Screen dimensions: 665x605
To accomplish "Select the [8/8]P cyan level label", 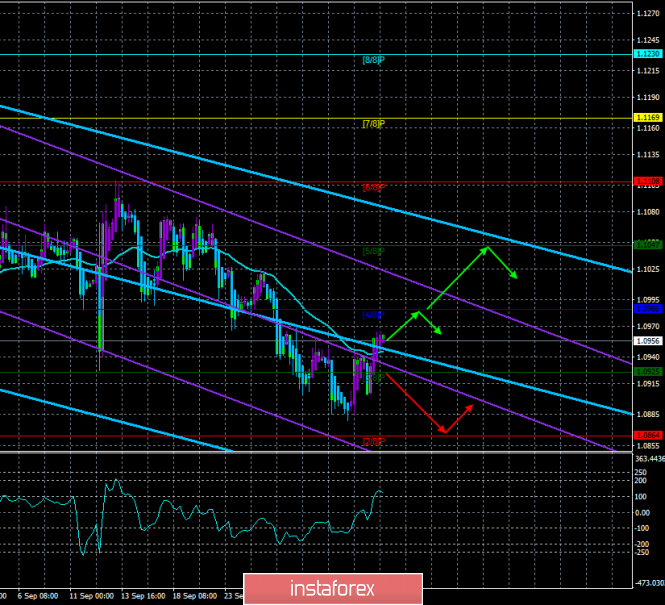I will click(x=373, y=60).
